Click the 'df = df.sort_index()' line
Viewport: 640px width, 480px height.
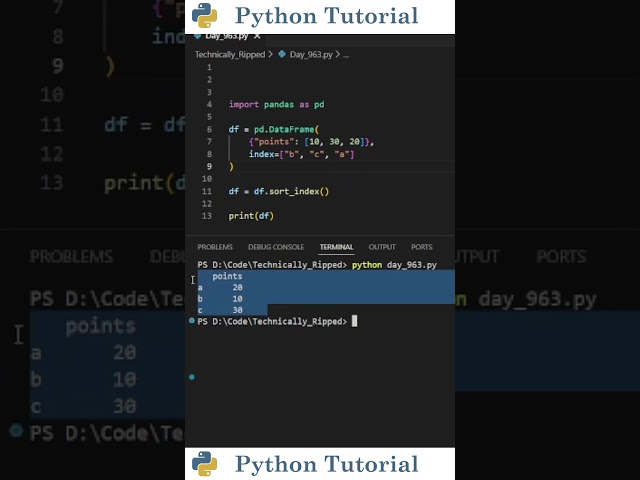(x=278, y=191)
